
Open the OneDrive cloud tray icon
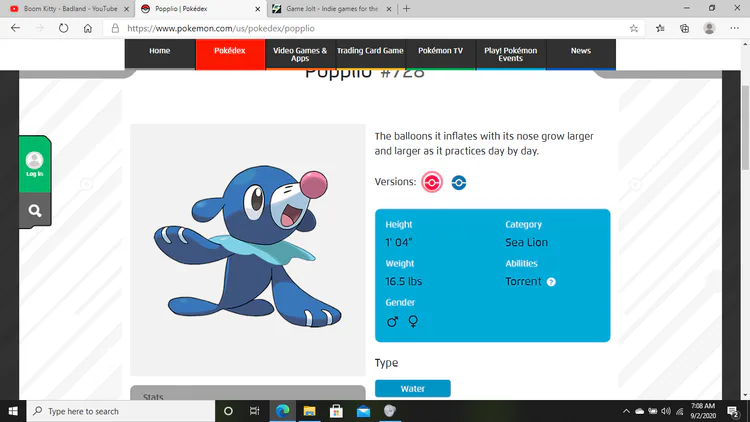point(640,411)
